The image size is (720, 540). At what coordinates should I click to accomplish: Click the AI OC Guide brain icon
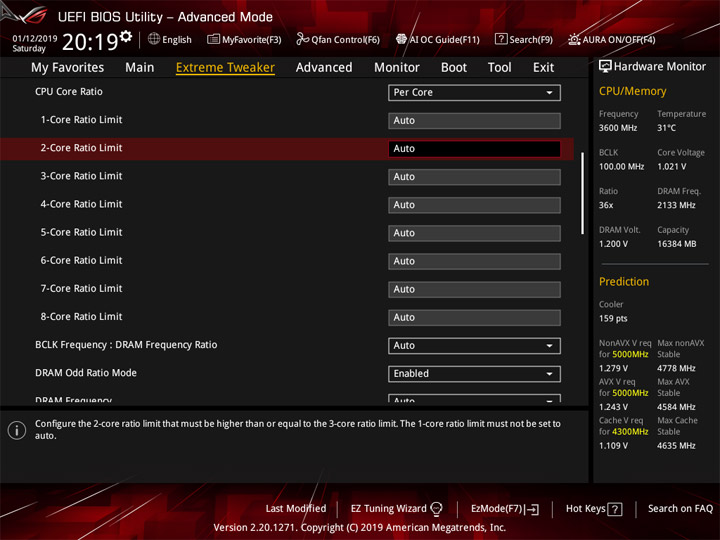pos(401,39)
